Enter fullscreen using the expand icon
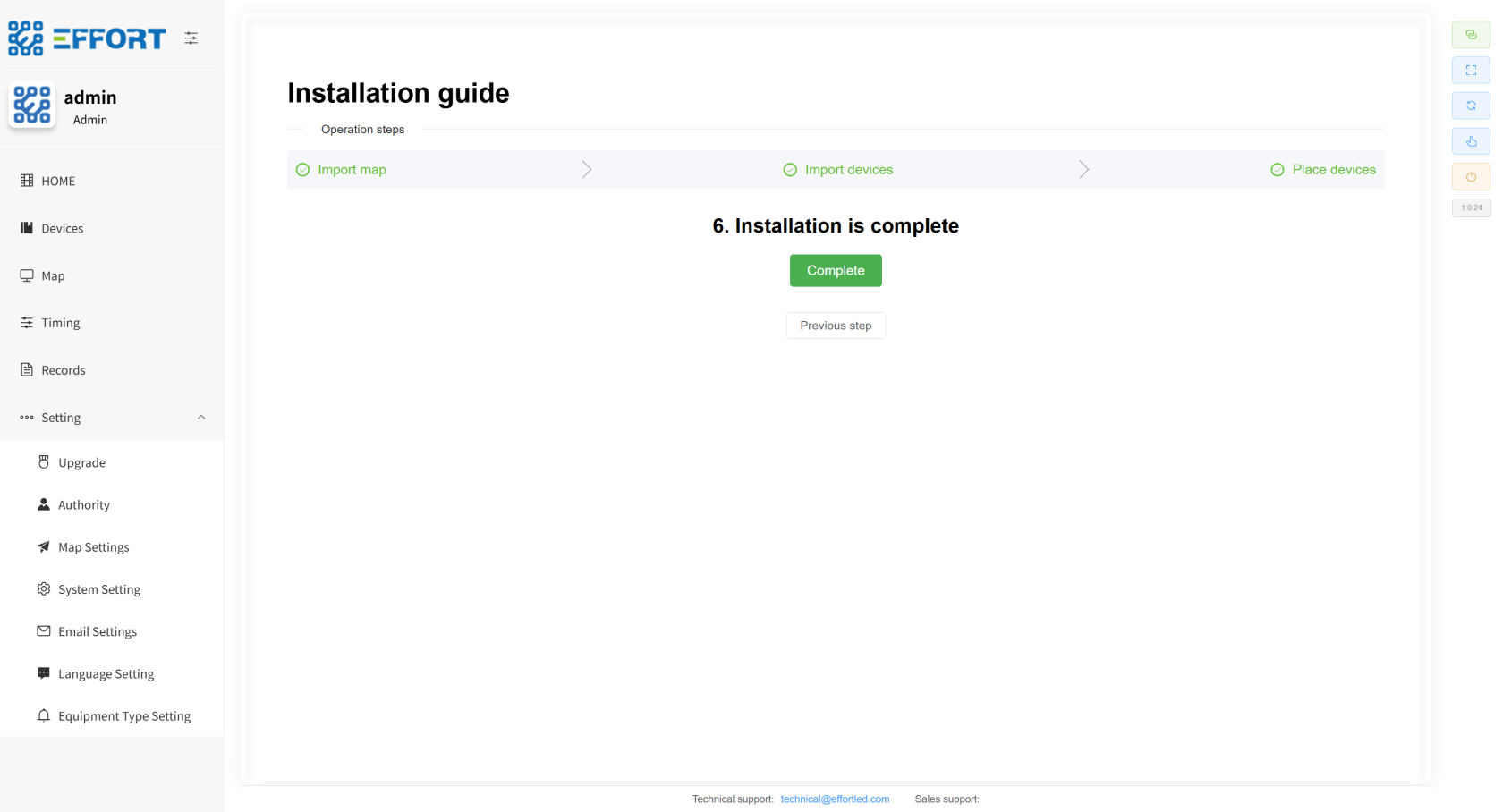Screen dimensions: 1503x812 coord(1471,71)
